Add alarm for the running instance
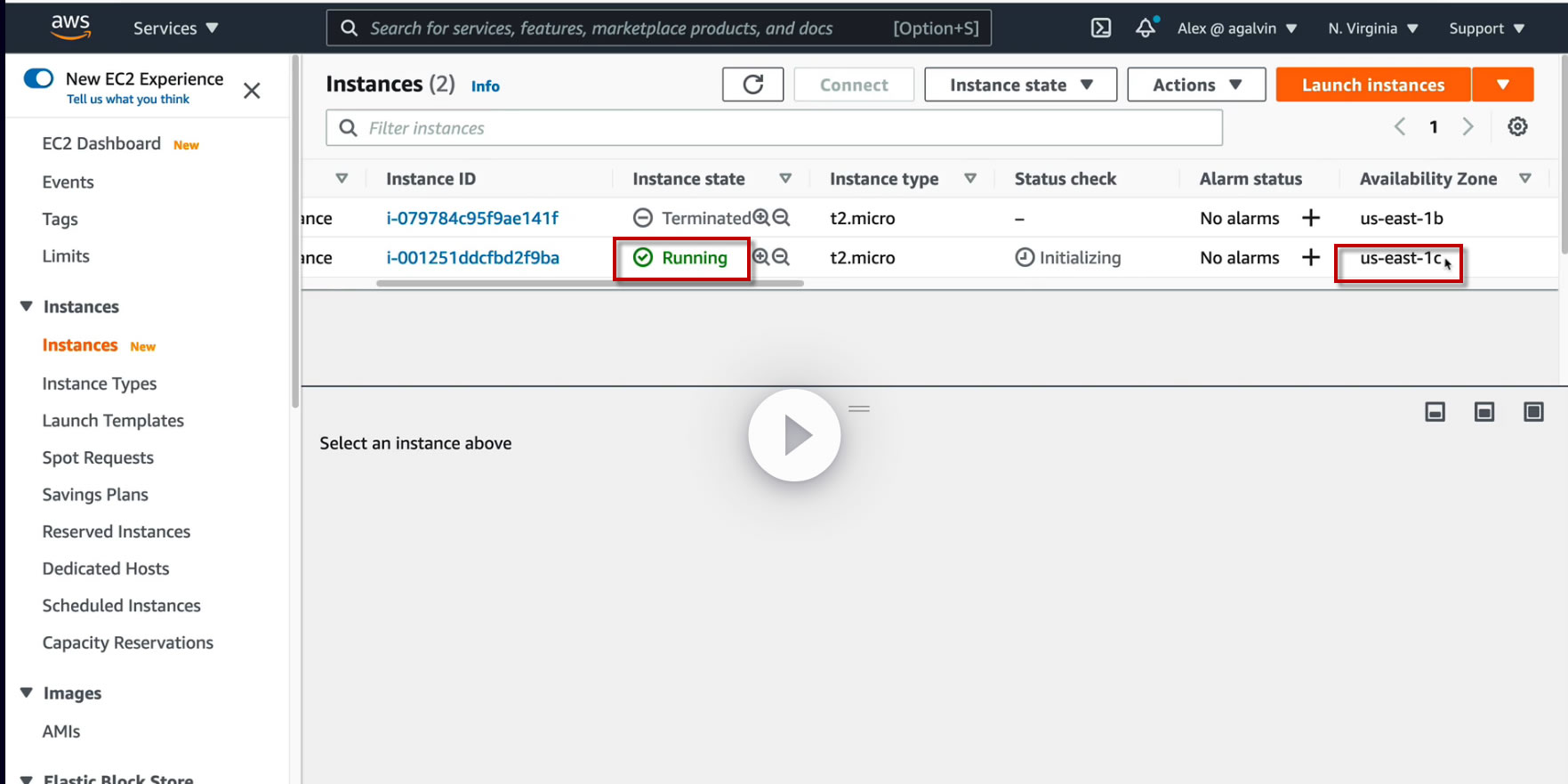 [1310, 257]
